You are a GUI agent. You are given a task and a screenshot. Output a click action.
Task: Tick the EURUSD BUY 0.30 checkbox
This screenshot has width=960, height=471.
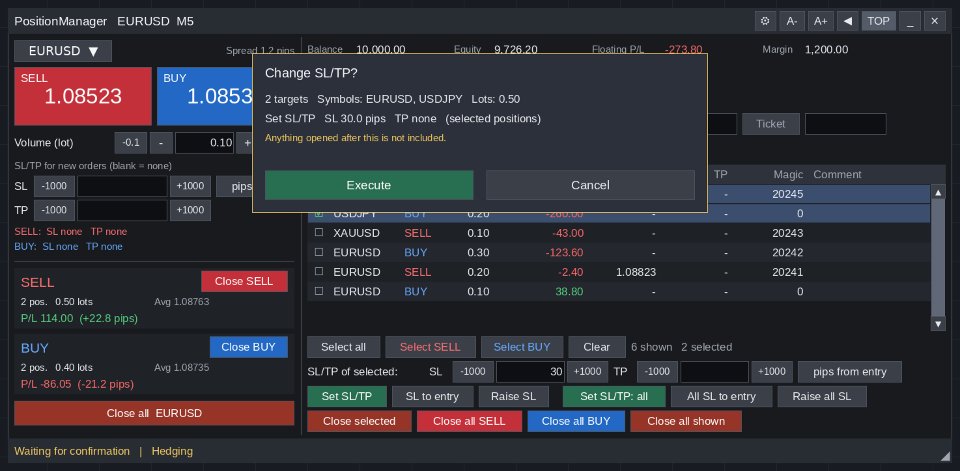(319, 252)
